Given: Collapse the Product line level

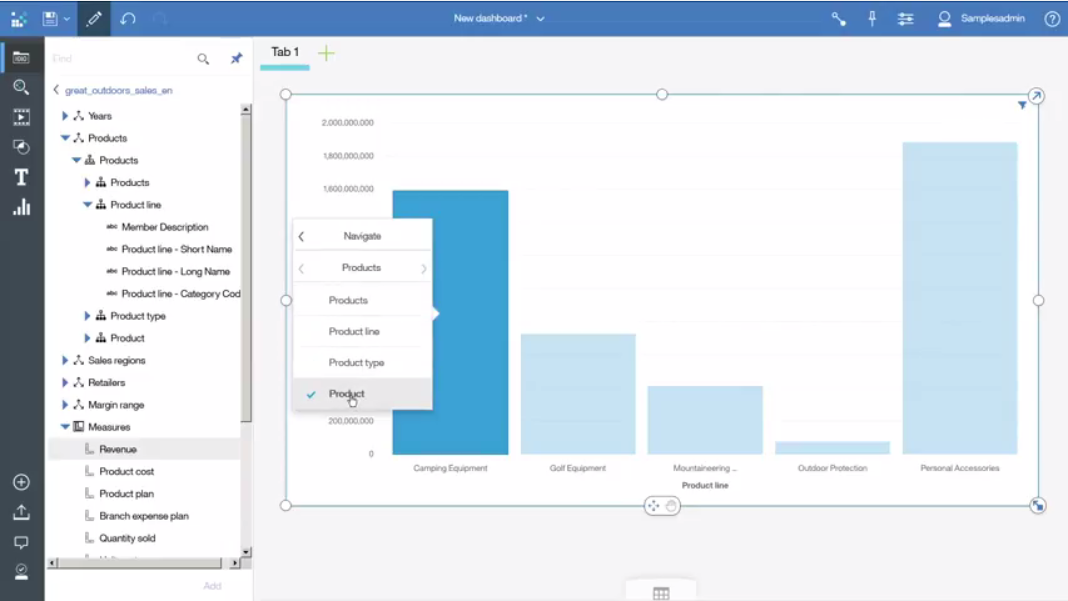Looking at the screenshot, I should pos(87,204).
